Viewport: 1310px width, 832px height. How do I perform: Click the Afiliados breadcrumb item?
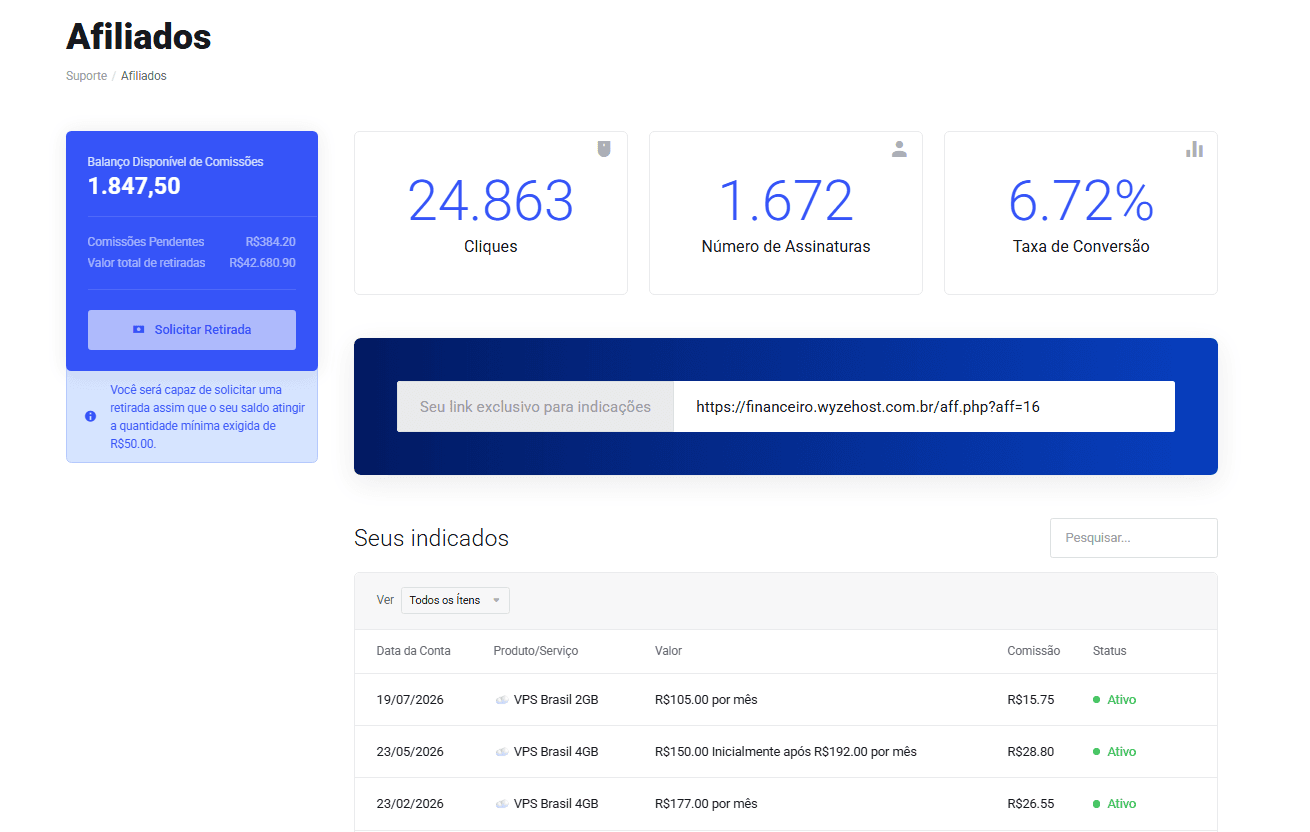(144, 76)
